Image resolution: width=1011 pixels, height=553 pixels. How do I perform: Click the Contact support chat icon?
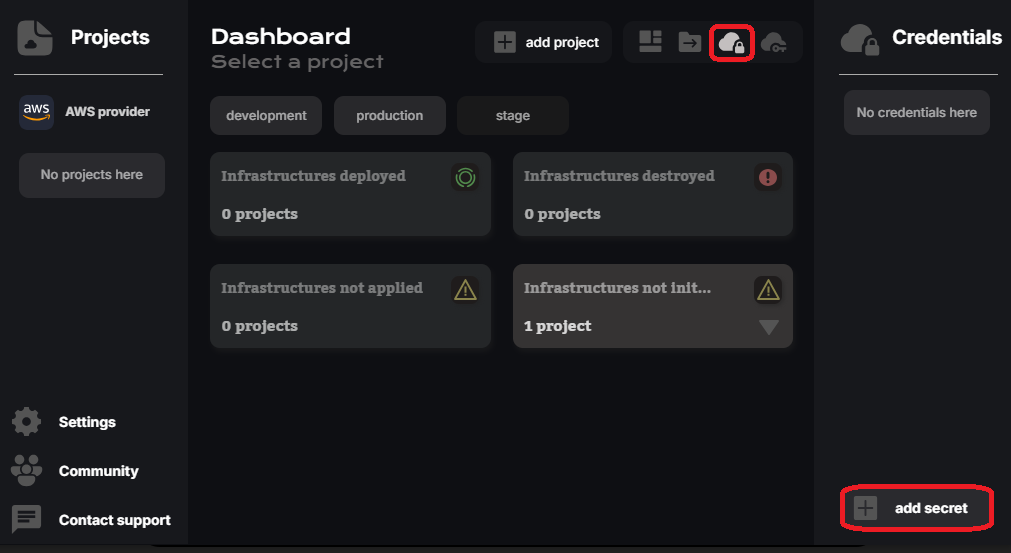click(27, 519)
